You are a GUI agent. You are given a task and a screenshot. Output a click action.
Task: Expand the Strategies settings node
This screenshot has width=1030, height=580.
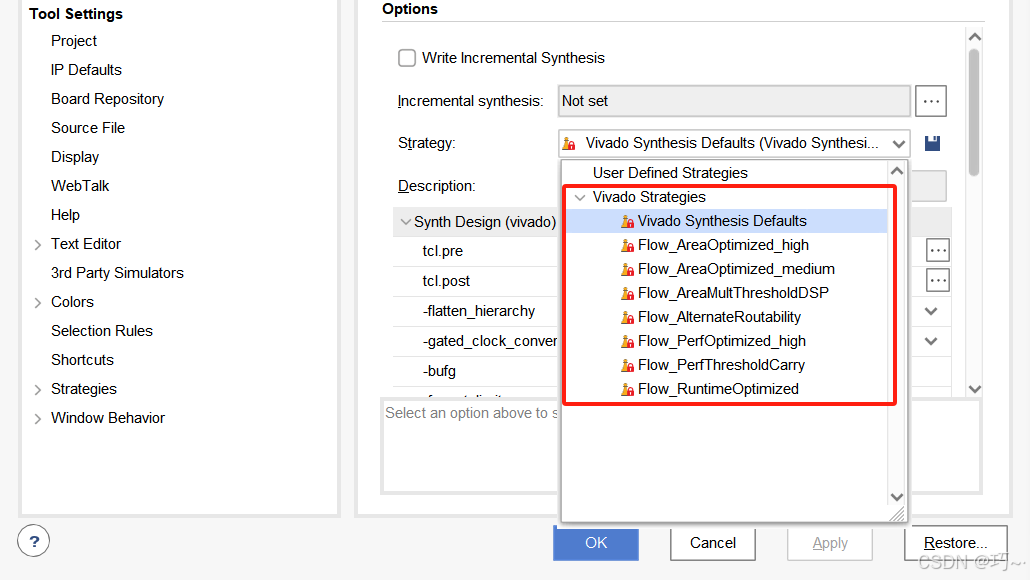37,390
